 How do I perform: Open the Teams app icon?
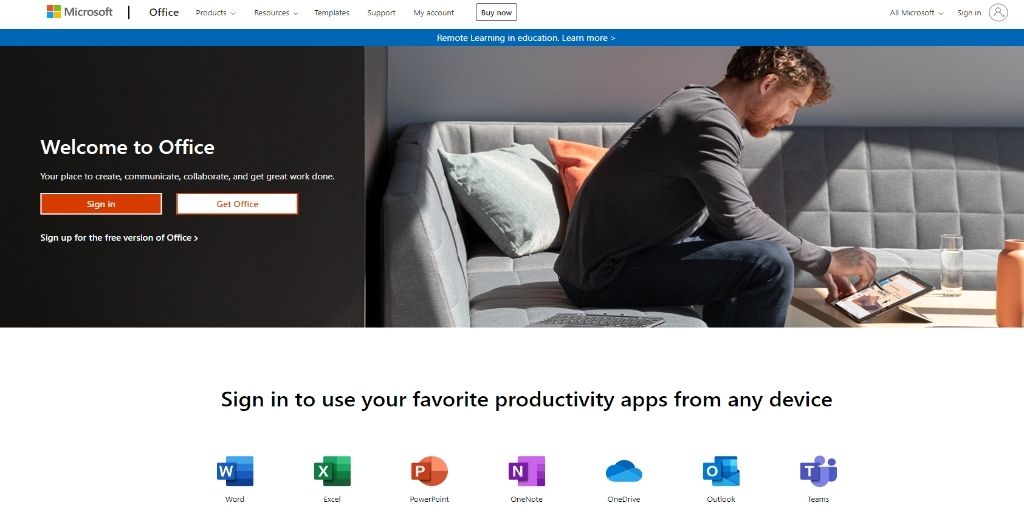pos(818,471)
